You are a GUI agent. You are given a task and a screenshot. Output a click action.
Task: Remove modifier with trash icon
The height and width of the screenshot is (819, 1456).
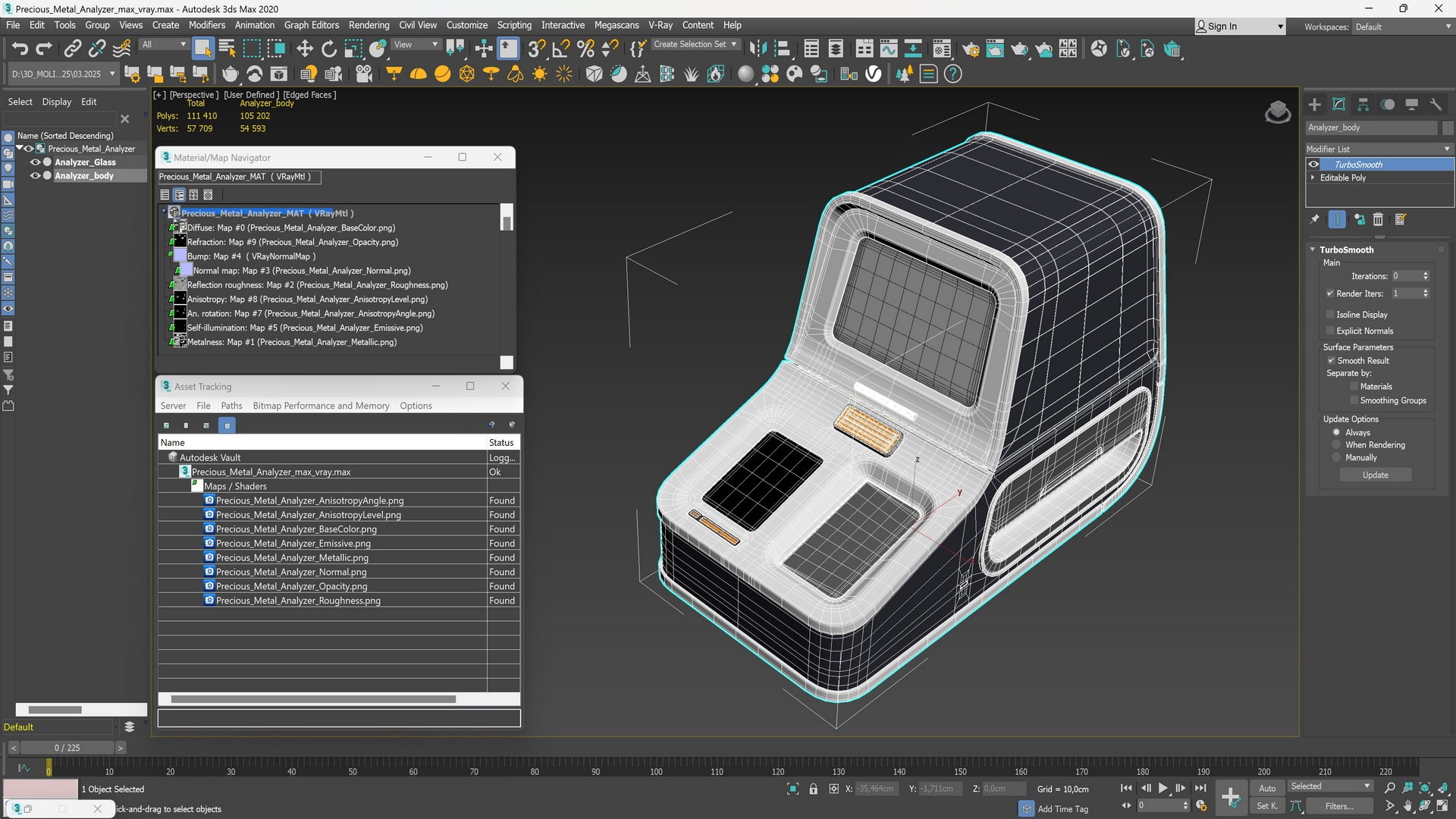pyautogui.click(x=1378, y=220)
